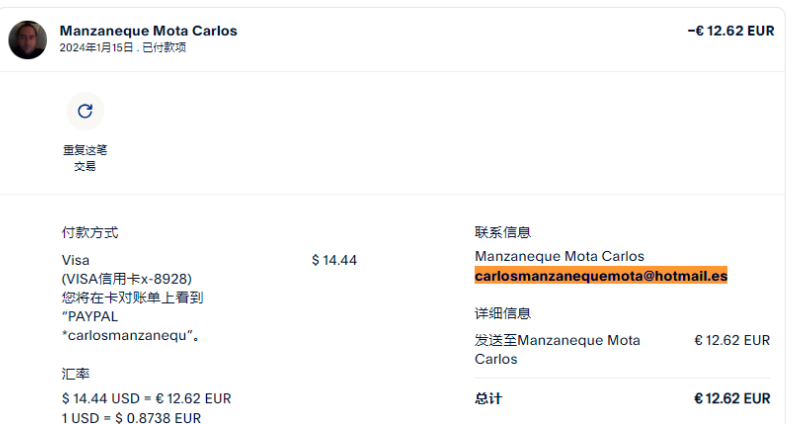Click the bold total €12.62 EUR amount
The height and width of the screenshot is (424, 795).
tap(732, 398)
